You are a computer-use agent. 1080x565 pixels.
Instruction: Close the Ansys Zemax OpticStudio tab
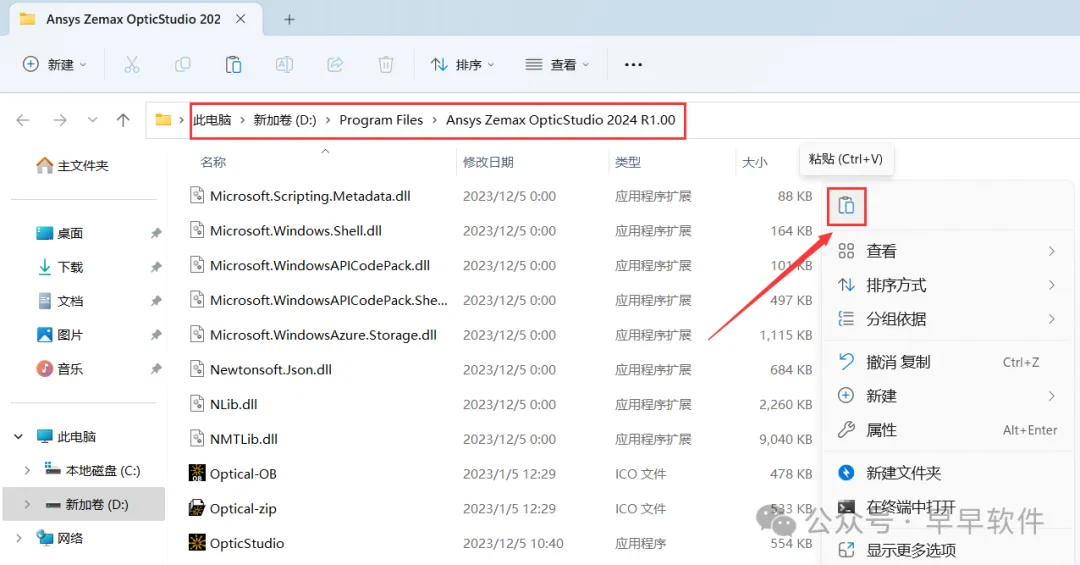(x=240, y=19)
